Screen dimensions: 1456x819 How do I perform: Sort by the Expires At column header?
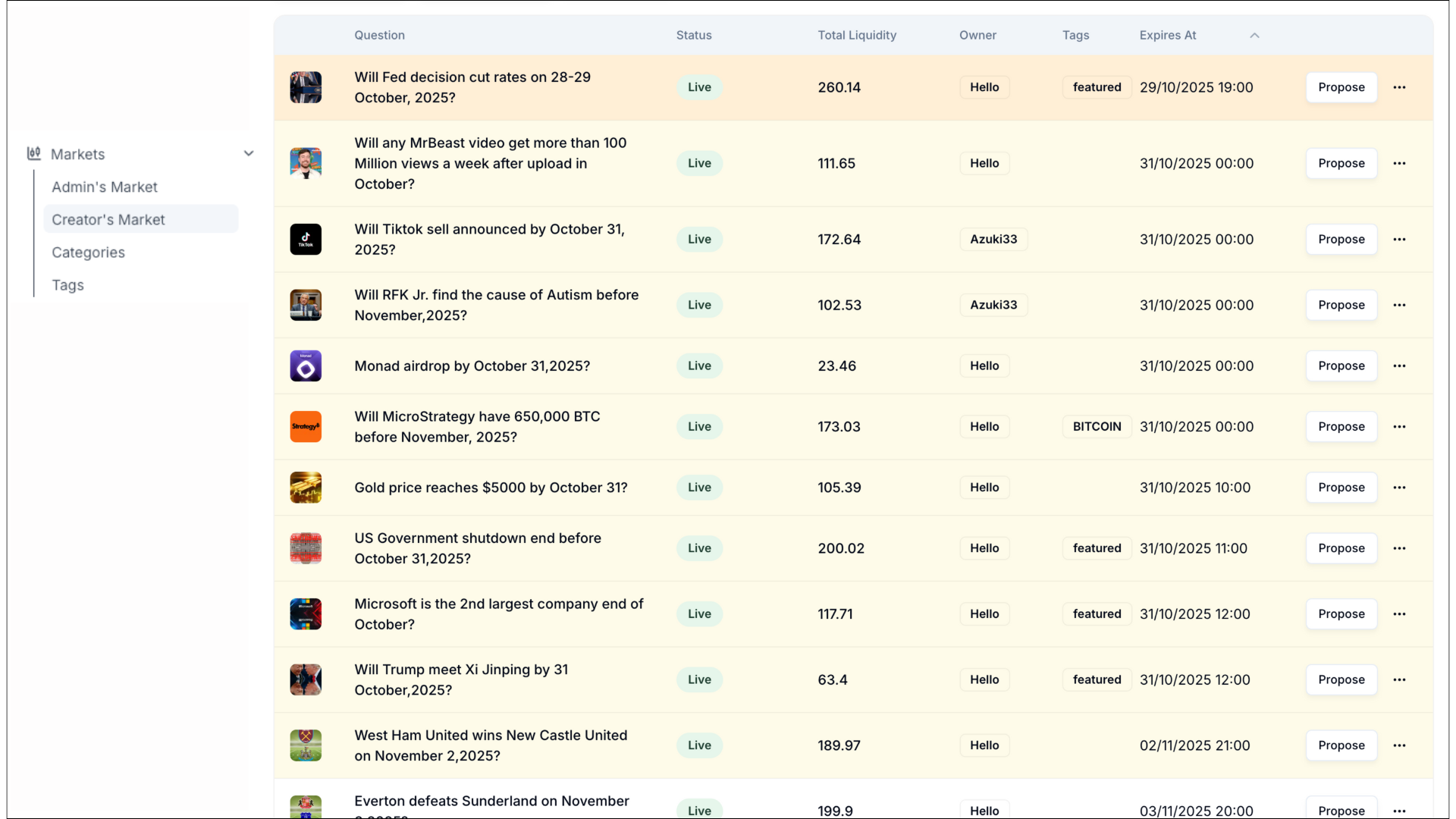(1167, 36)
